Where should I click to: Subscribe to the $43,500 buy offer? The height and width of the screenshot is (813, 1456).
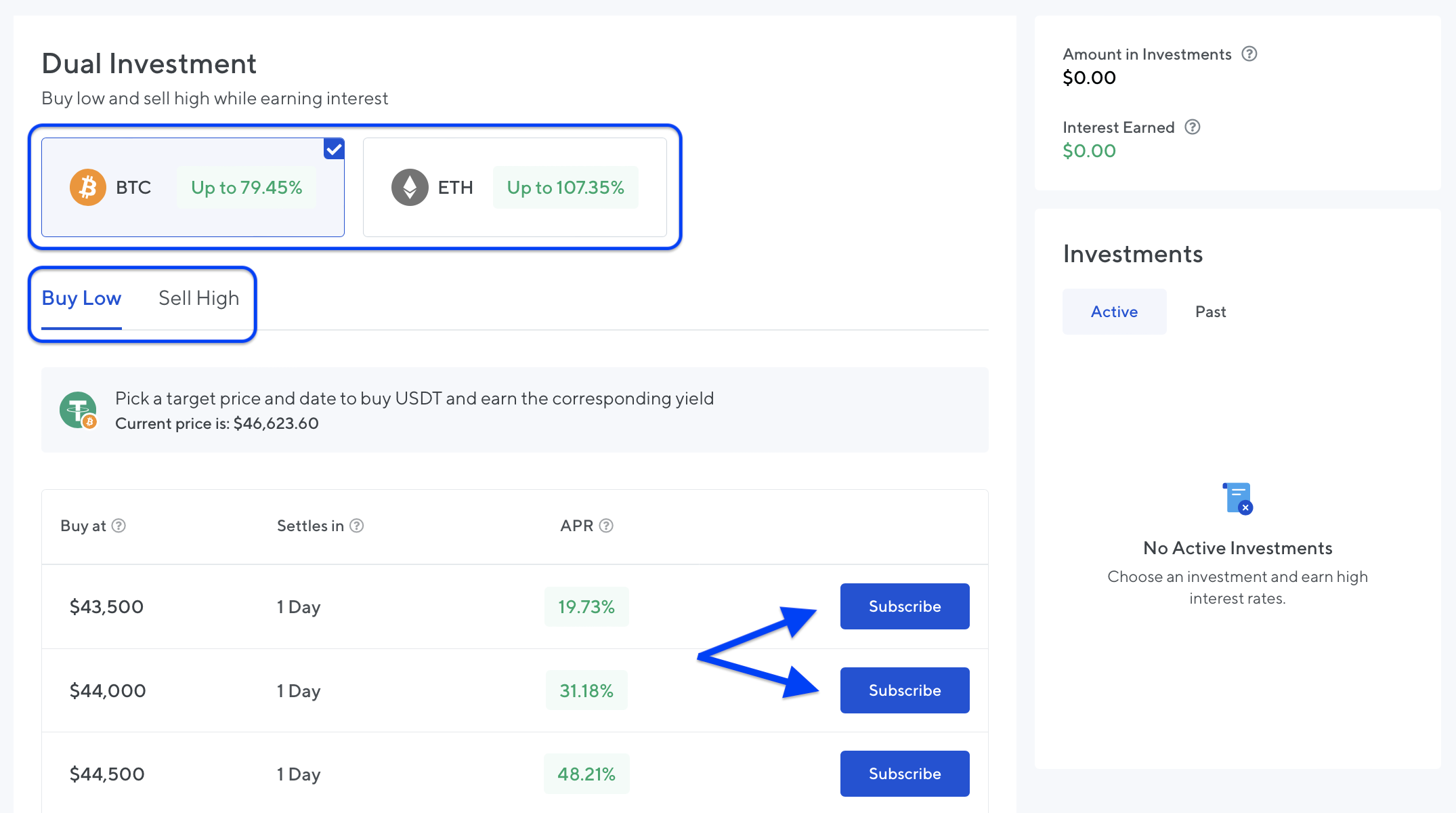[905, 606]
